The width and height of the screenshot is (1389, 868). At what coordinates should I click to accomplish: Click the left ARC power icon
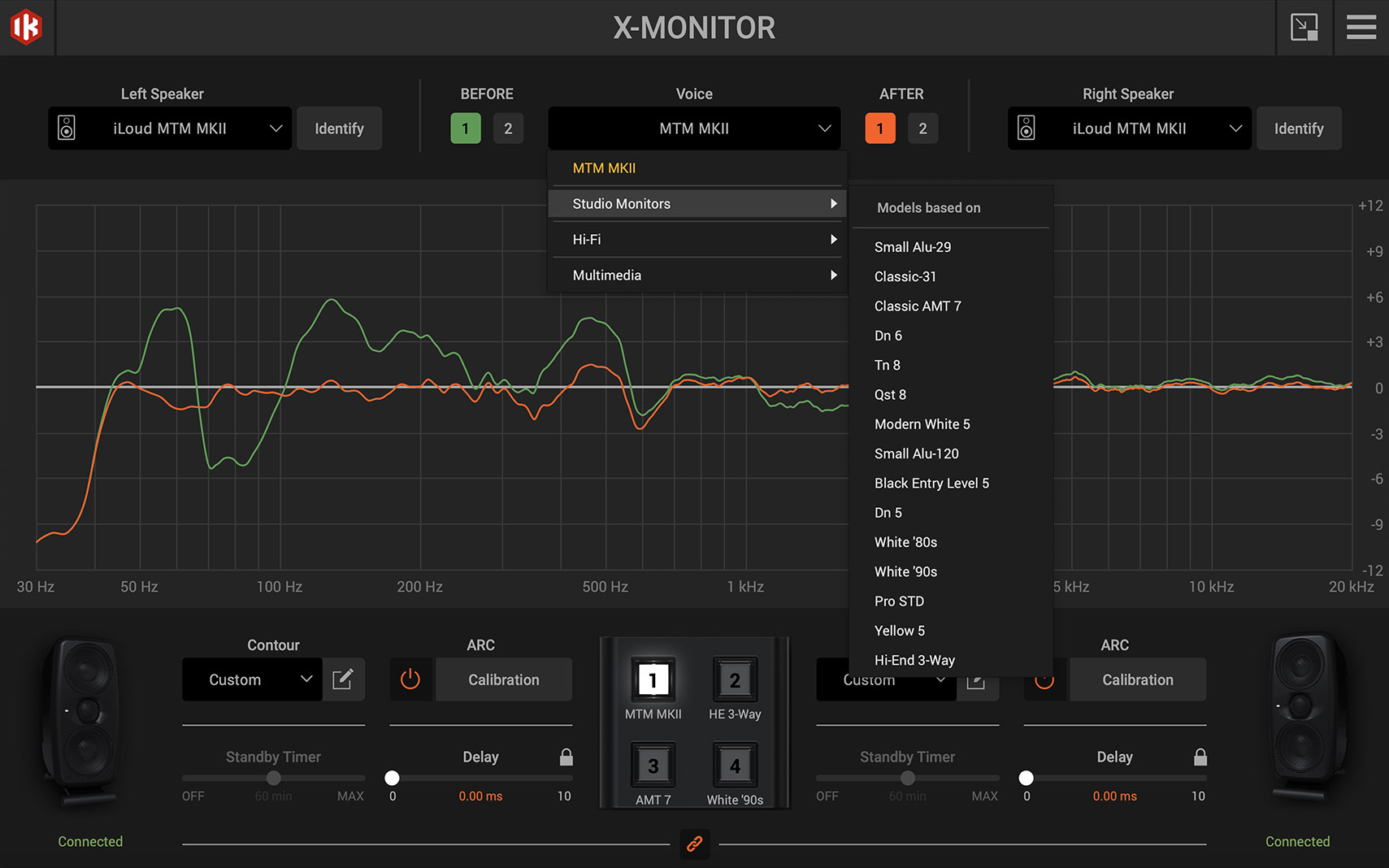point(410,679)
